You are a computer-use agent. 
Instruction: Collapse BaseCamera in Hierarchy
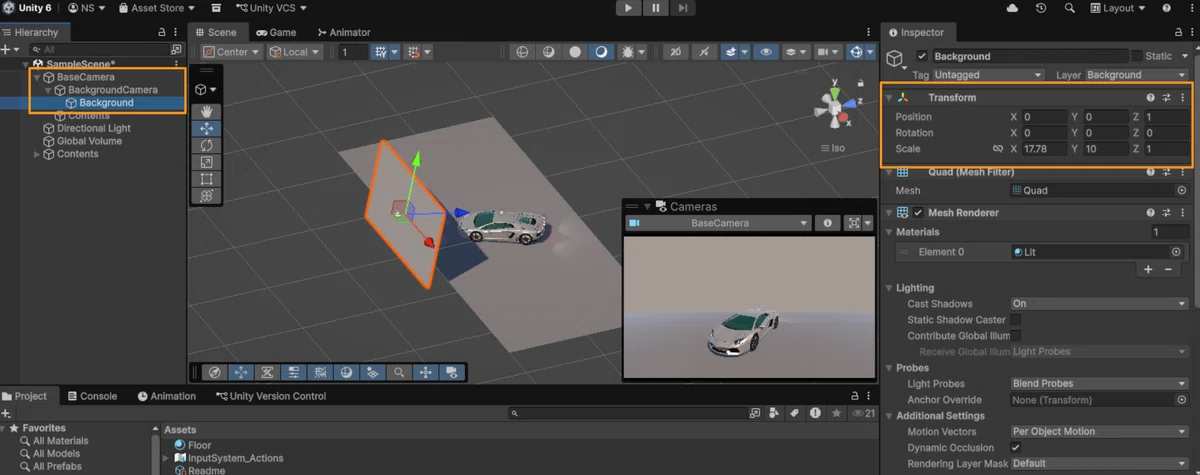37,77
